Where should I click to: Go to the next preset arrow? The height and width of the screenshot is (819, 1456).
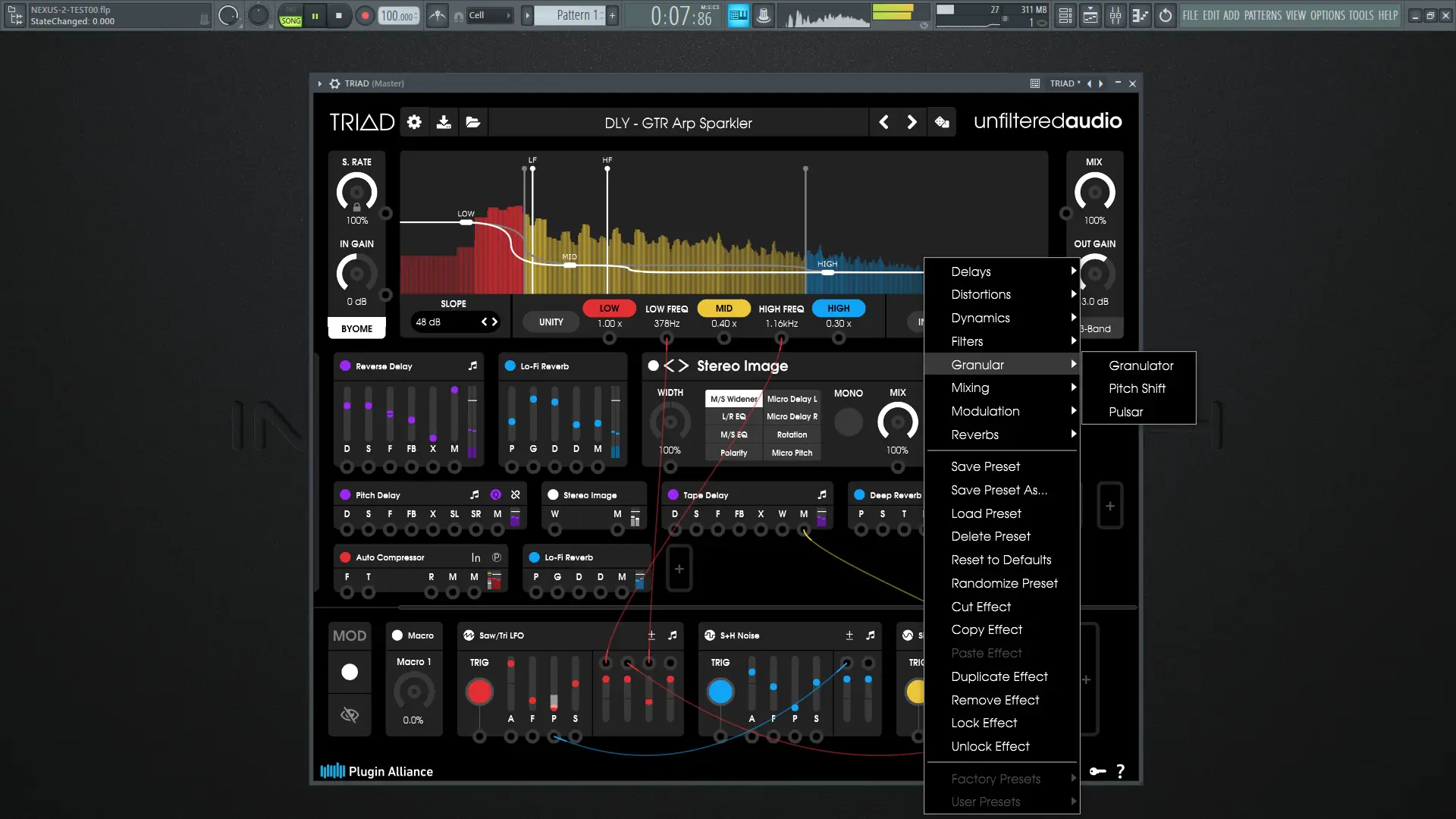click(912, 122)
